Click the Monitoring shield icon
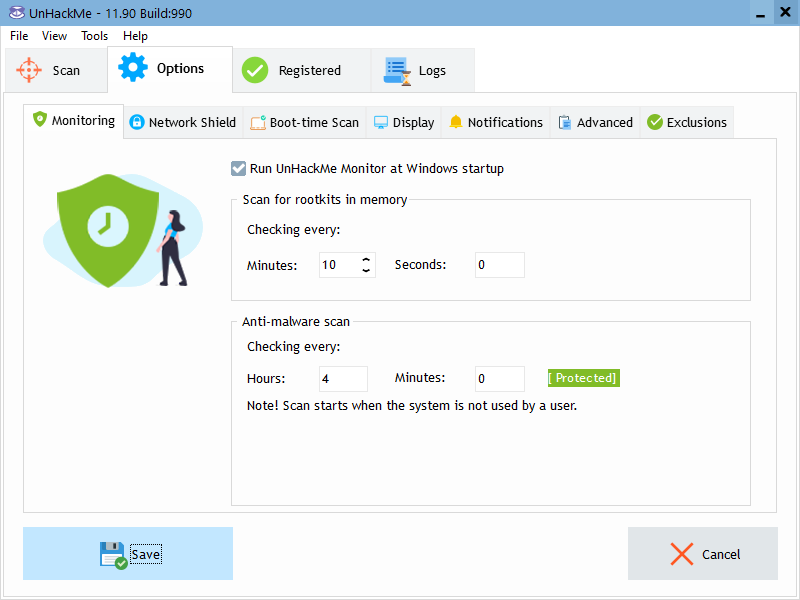The width and height of the screenshot is (800, 600). pyautogui.click(x=40, y=119)
